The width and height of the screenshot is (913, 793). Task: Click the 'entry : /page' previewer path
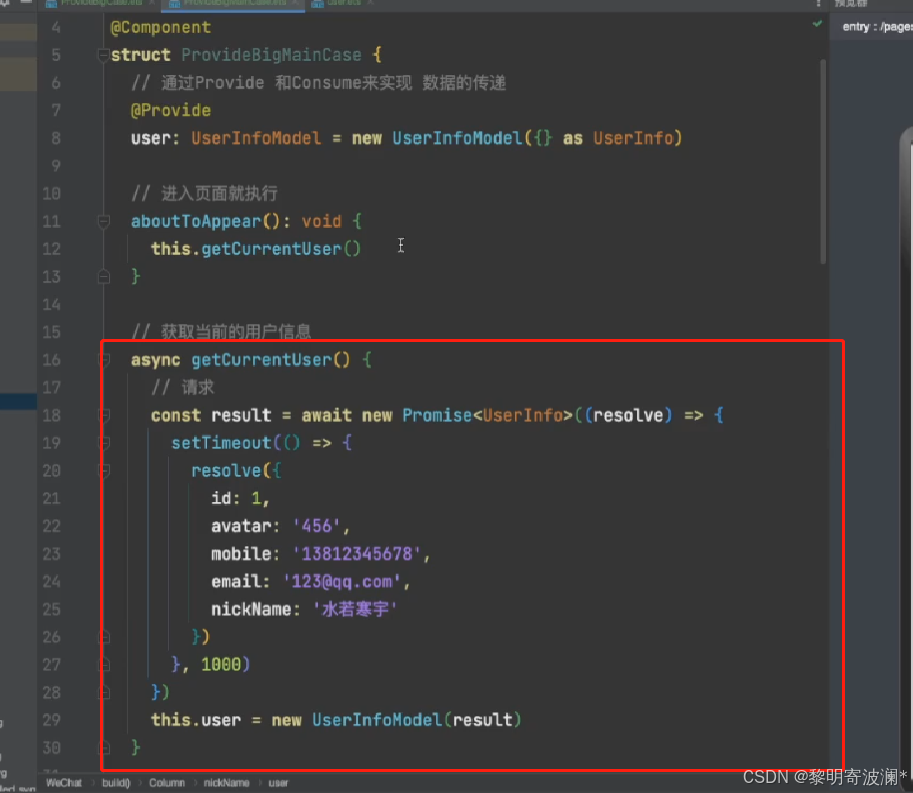coord(877,27)
